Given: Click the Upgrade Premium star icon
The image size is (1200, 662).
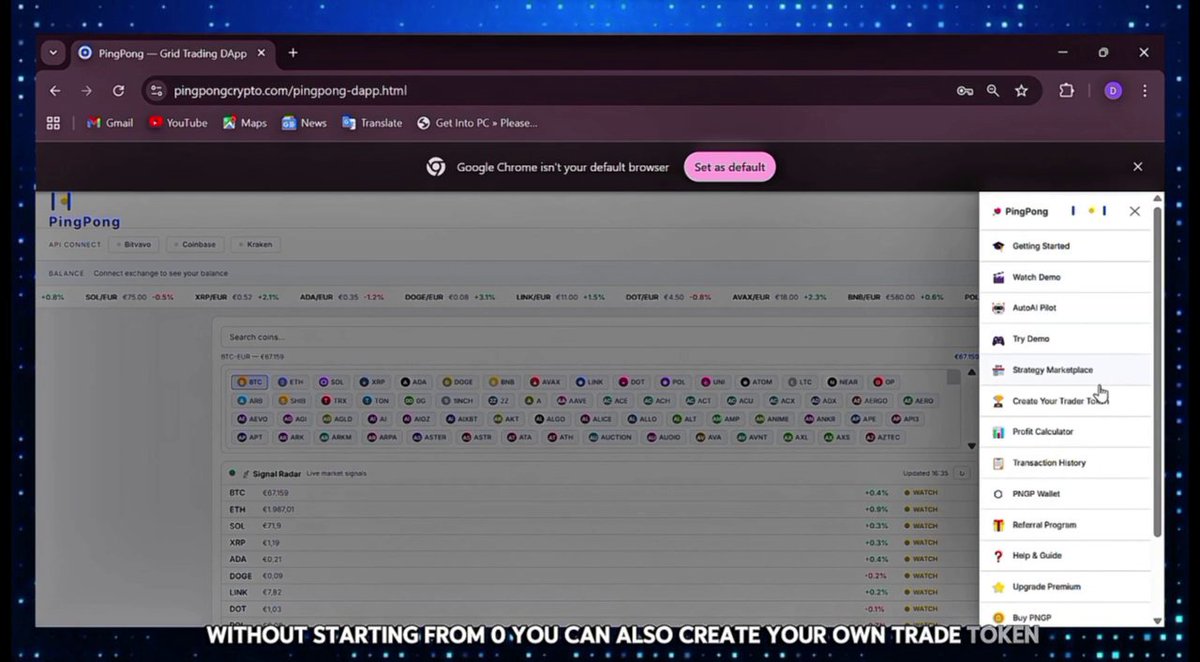Looking at the screenshot, I should [x=998, y=587].
